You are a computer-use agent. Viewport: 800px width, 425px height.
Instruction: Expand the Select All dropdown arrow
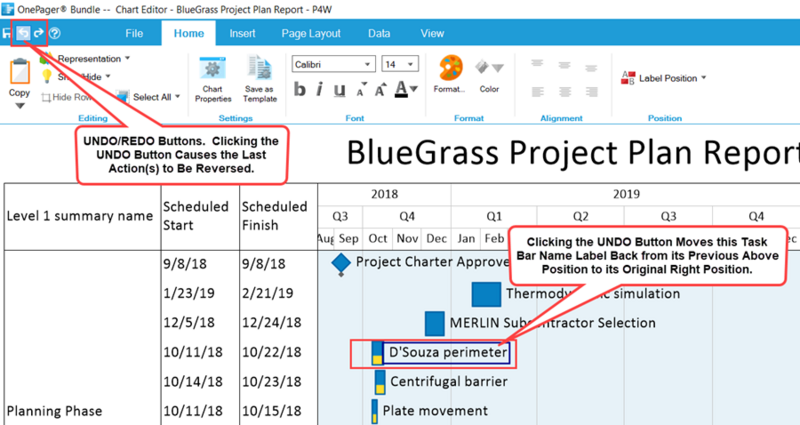click(x=178, y=96)
